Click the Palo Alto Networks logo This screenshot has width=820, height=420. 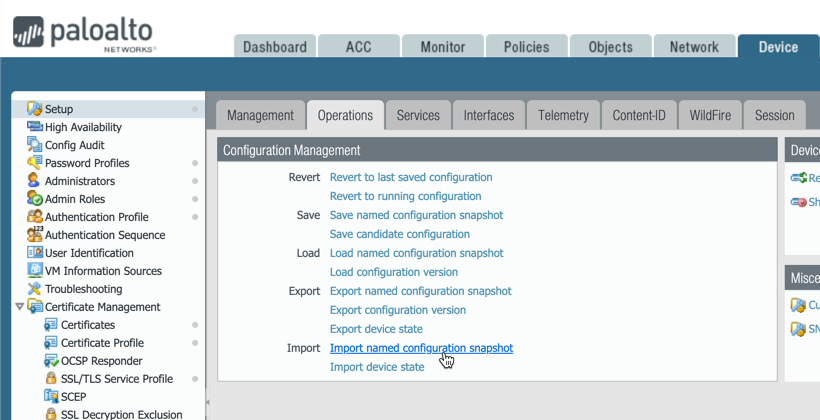[x=84, y=33]
